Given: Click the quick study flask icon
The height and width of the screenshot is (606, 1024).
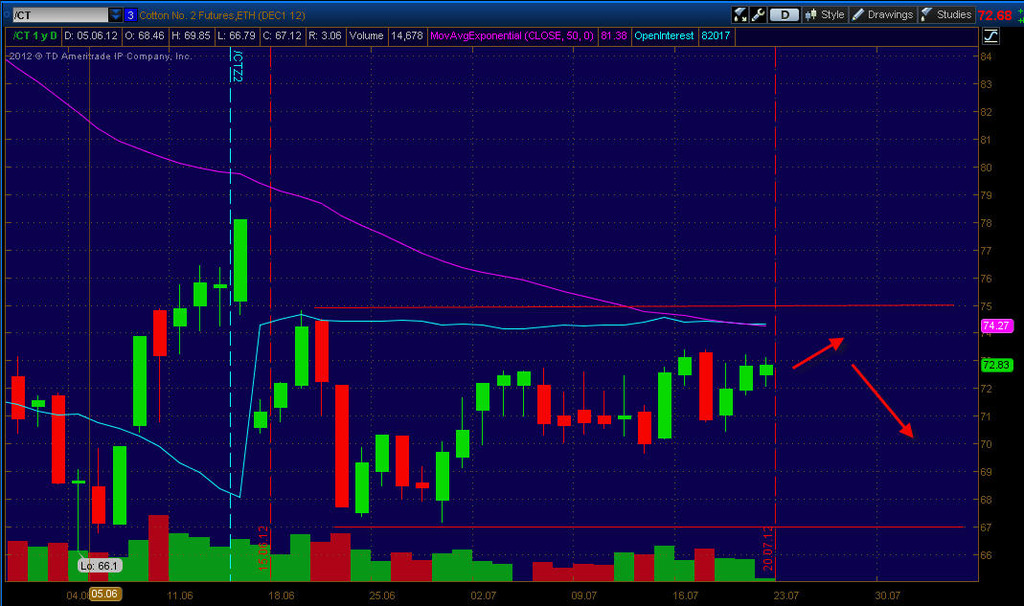Looking at the screenshot, I should (x=740, y=14).
